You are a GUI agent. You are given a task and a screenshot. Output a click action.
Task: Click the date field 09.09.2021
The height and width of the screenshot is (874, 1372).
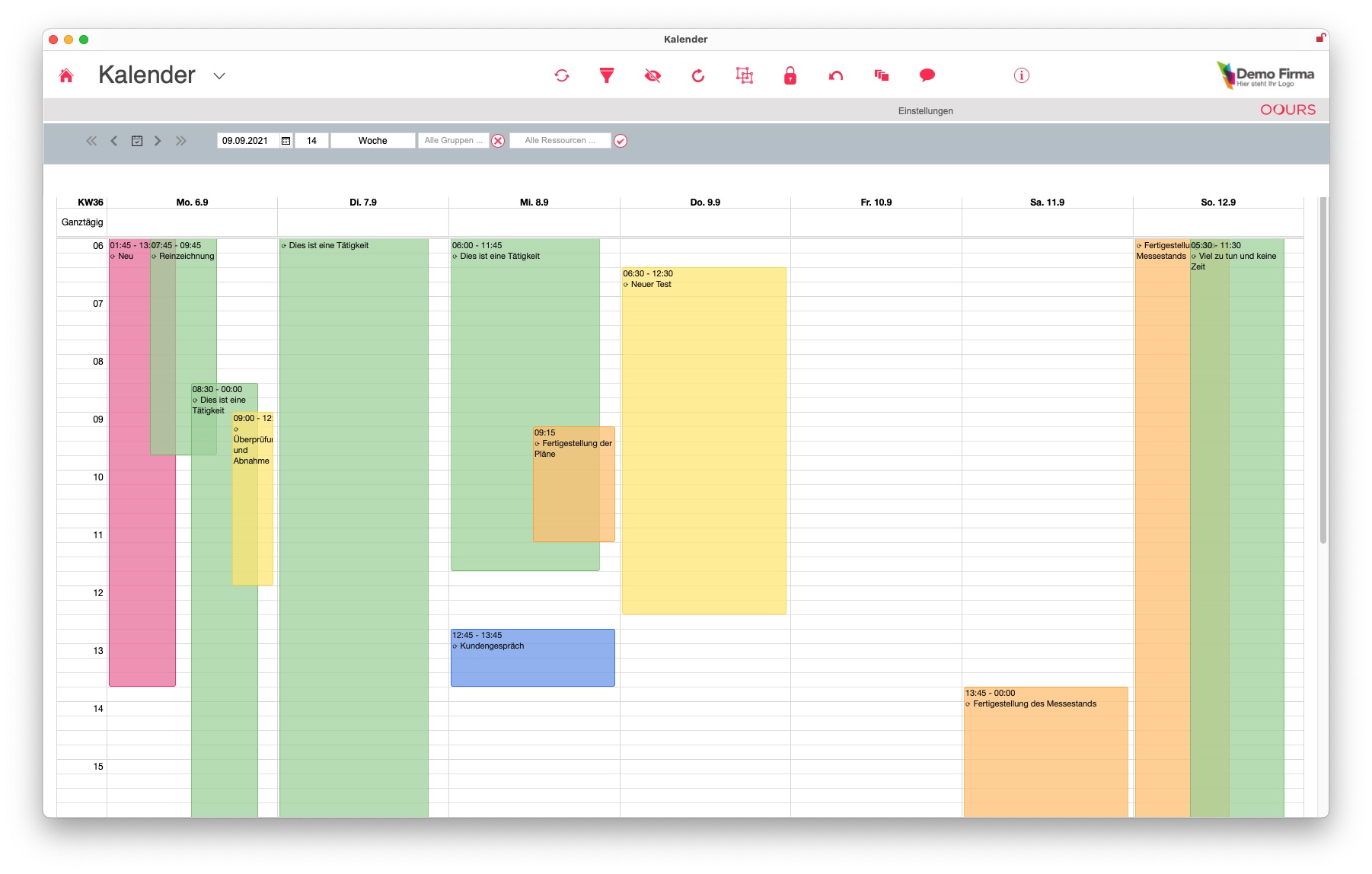(x=247, y=141)
